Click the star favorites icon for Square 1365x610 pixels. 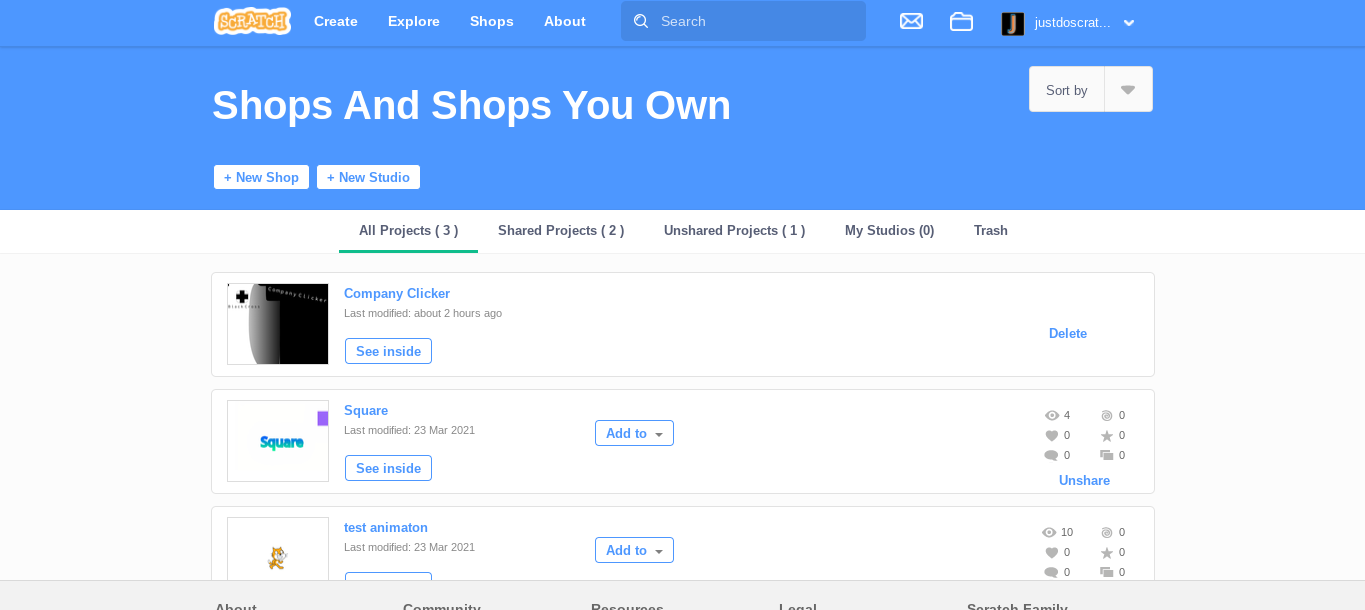pyautogui.click(x=1106, y=436)
